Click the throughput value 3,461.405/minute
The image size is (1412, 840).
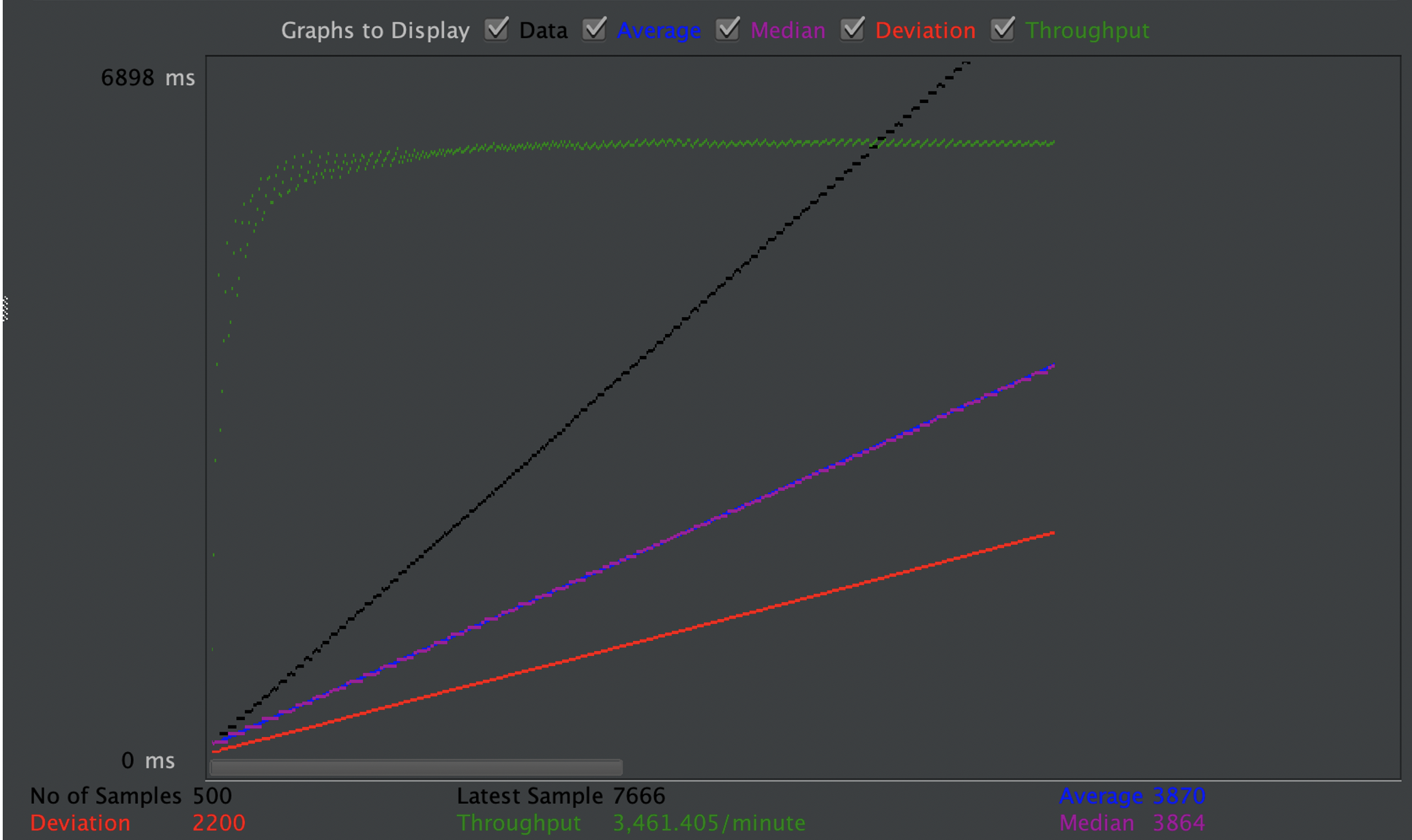click(x=709, y=823)
